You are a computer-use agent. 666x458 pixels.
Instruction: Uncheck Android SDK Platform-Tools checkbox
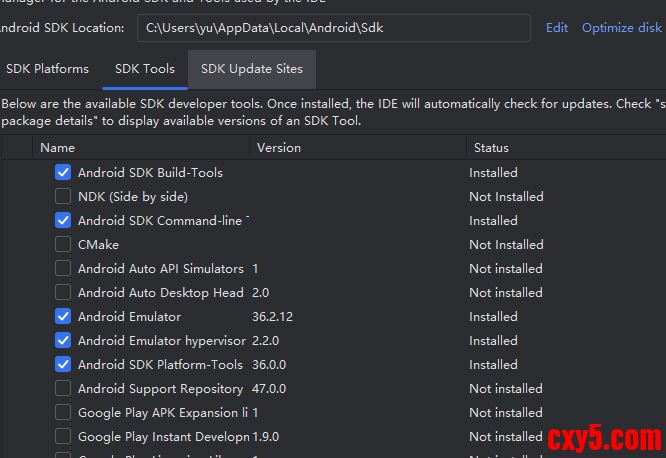point(63,365)
